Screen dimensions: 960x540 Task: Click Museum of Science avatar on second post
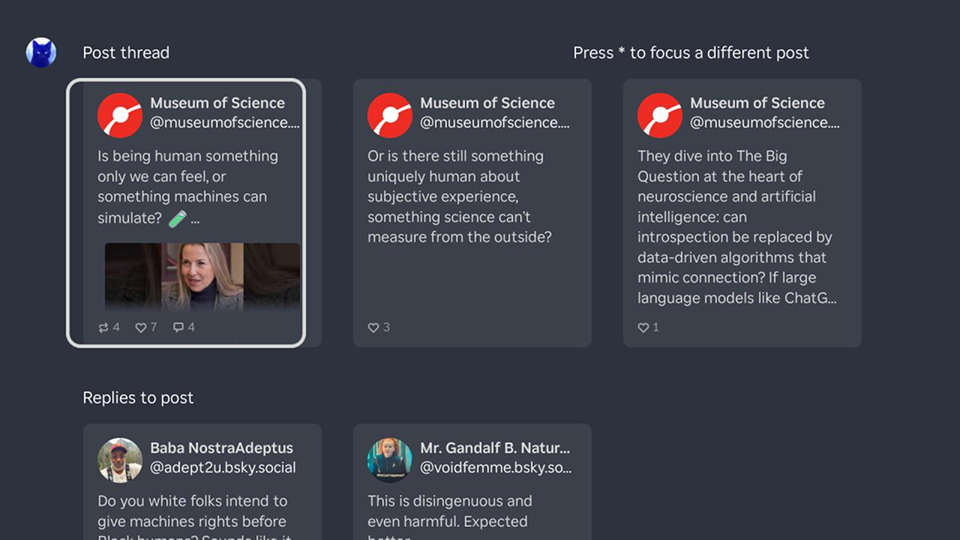tap(390, 115)
